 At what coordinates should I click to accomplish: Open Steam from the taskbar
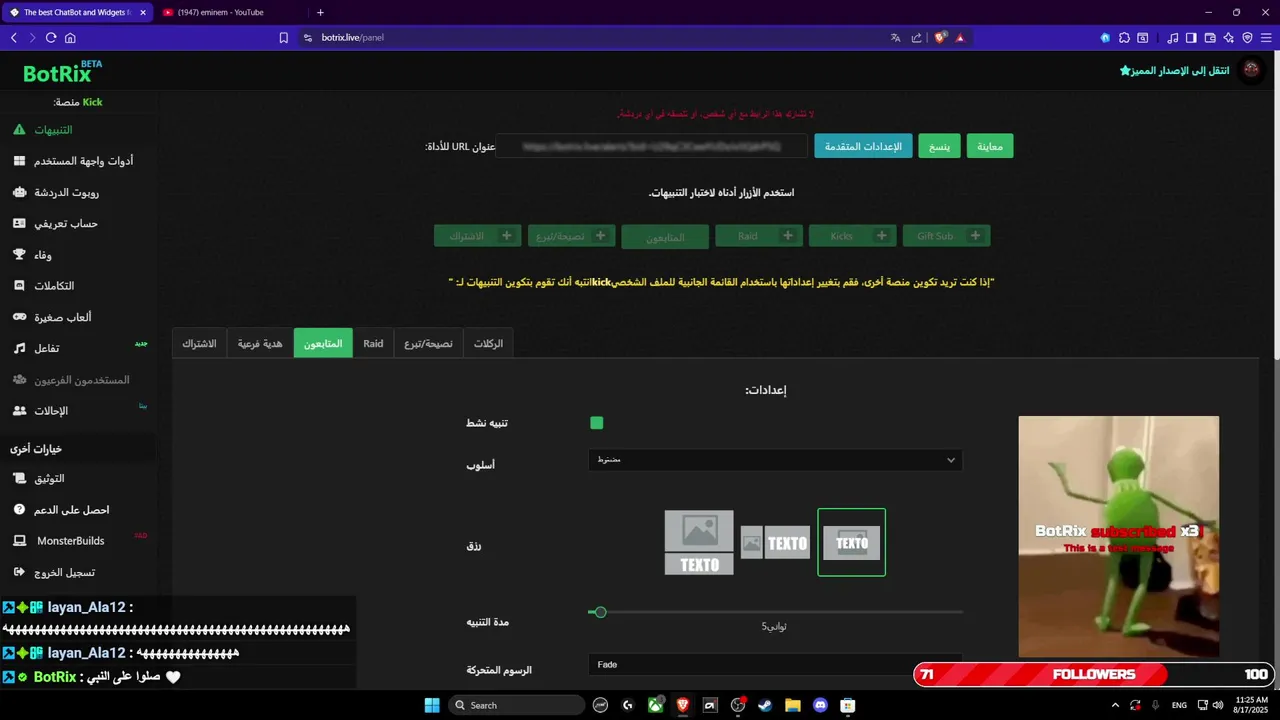click(765, 705)
